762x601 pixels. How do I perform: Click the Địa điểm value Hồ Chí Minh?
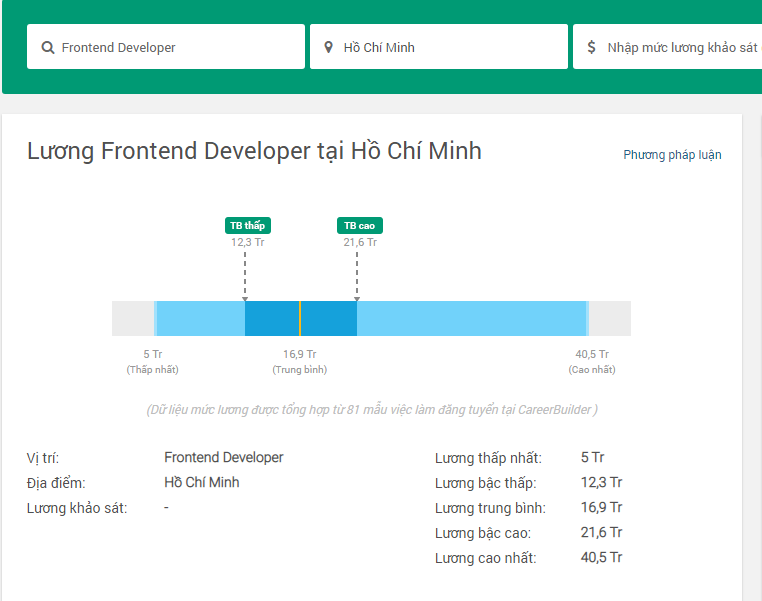coord(202,482)
